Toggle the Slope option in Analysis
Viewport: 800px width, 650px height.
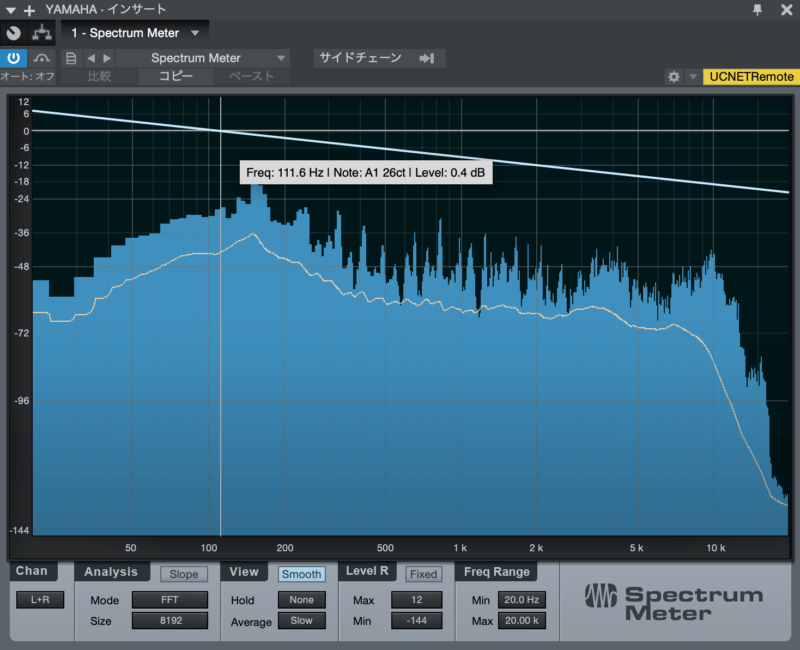click(x=184, y=574)
